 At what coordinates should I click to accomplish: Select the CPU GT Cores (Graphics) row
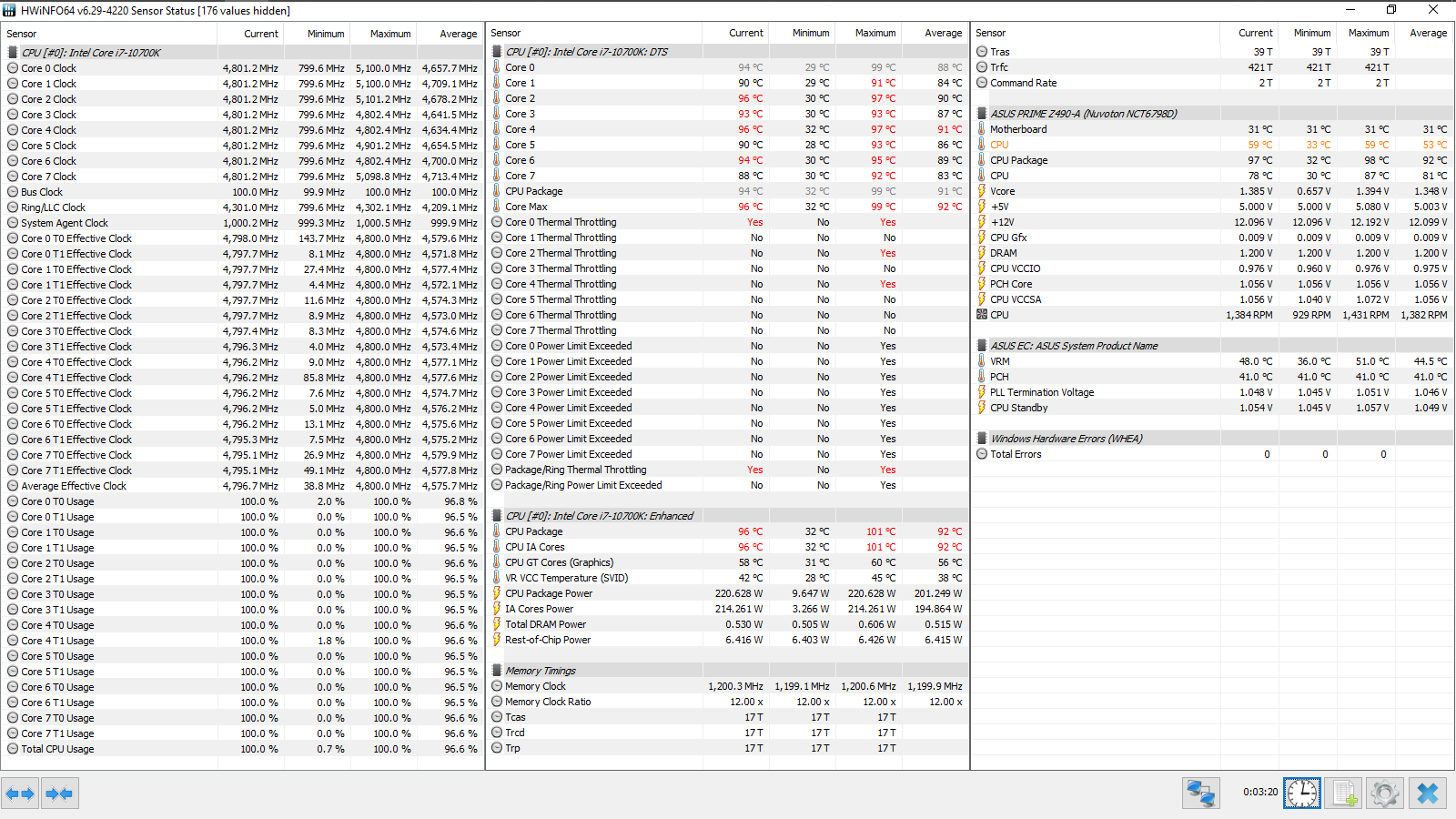728,562
